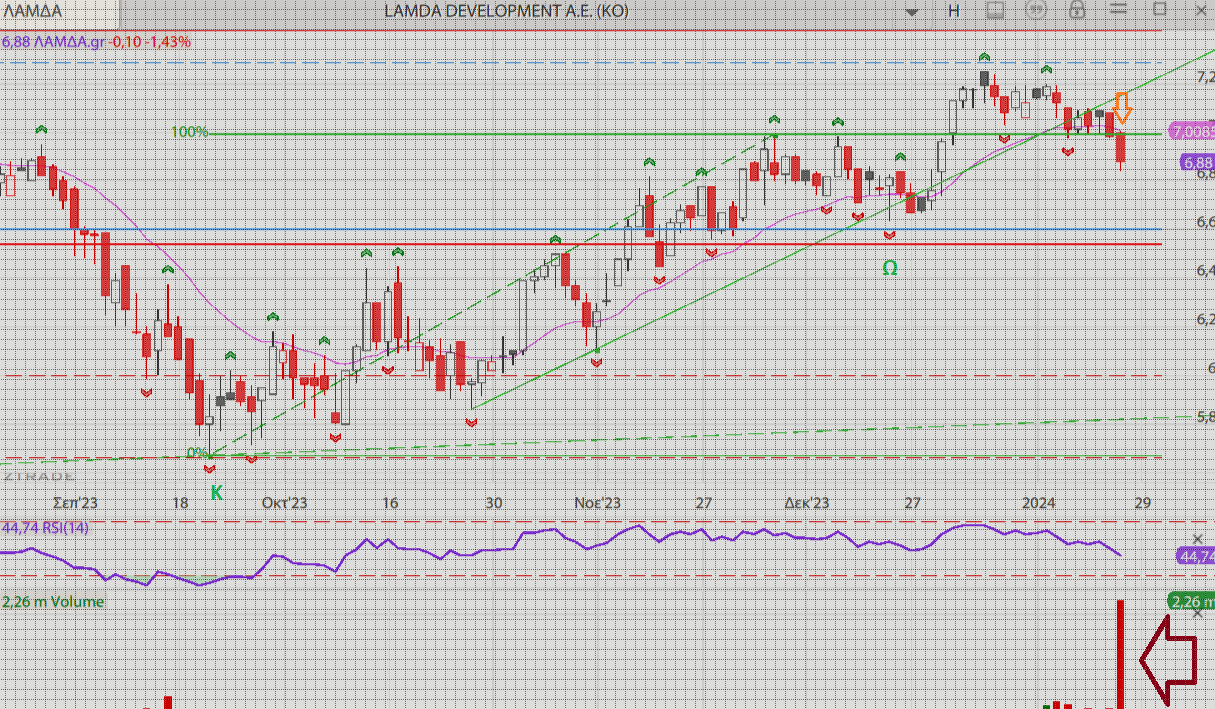Click the 2024 date label
The height and width of the screenshot is (709, 1215).
(1039, 503)
